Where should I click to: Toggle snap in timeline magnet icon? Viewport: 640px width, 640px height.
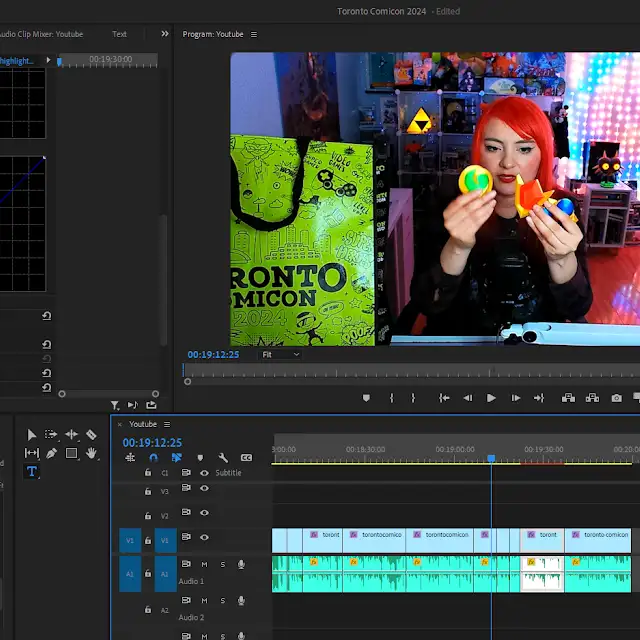tap(153, 458)
